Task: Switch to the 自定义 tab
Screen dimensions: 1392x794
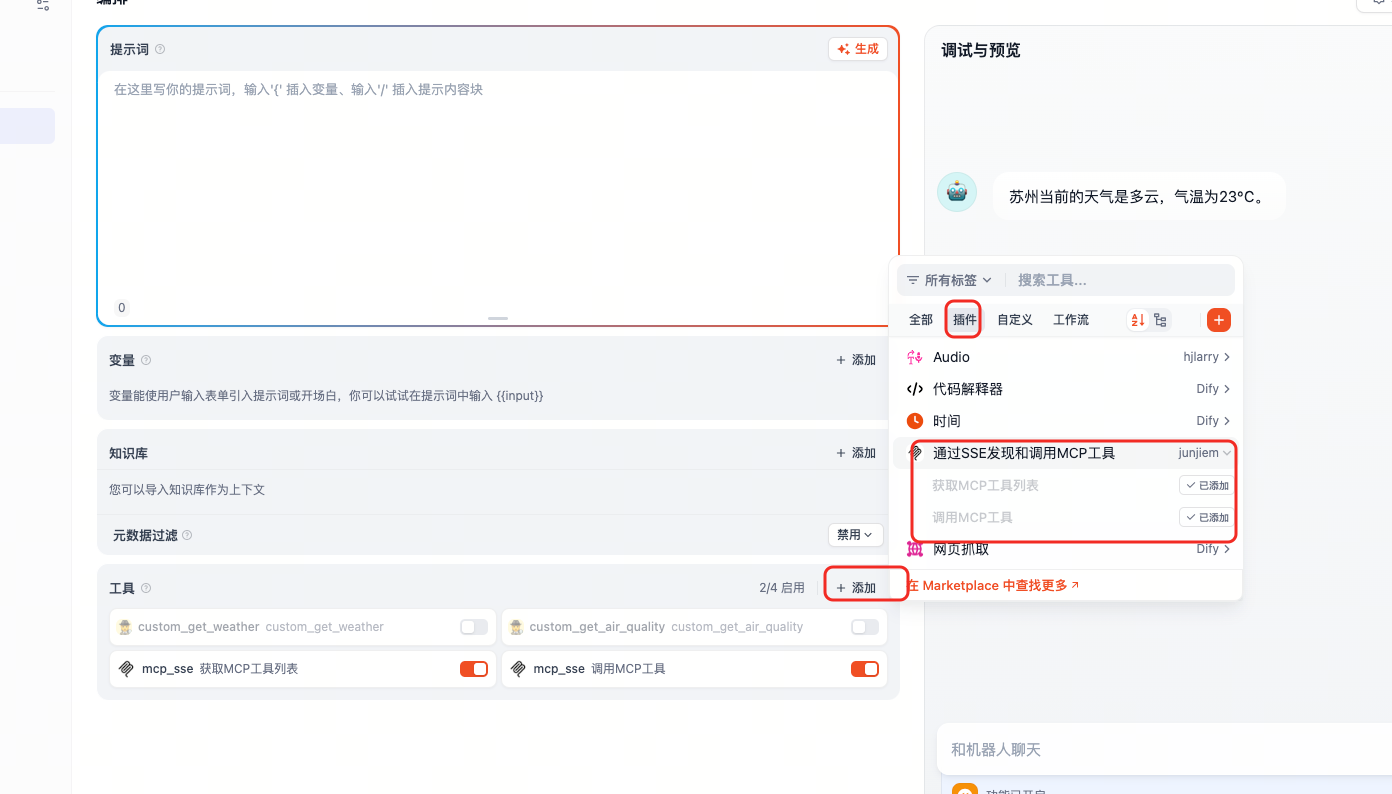Action: (1014, 319)
